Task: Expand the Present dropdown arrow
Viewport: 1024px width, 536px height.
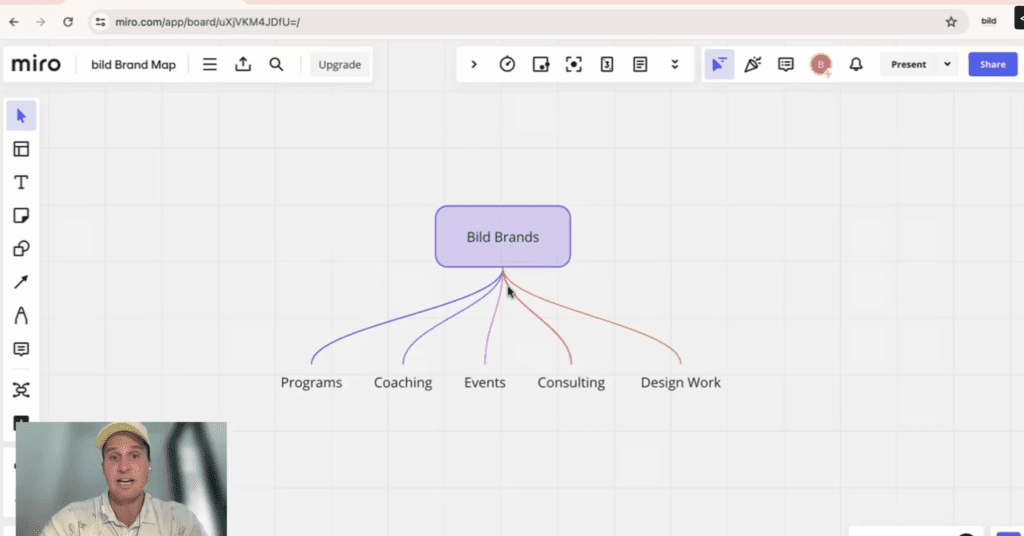Action: click(x=947, y=64)
